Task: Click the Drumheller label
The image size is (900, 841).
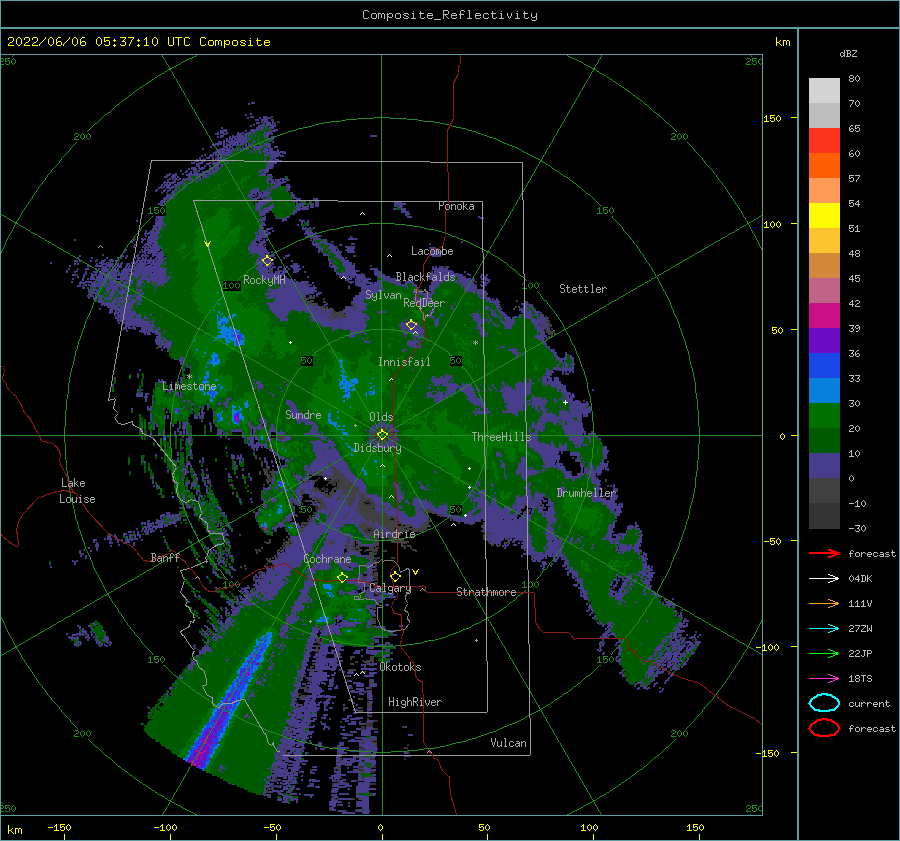Action: (586, 493)
